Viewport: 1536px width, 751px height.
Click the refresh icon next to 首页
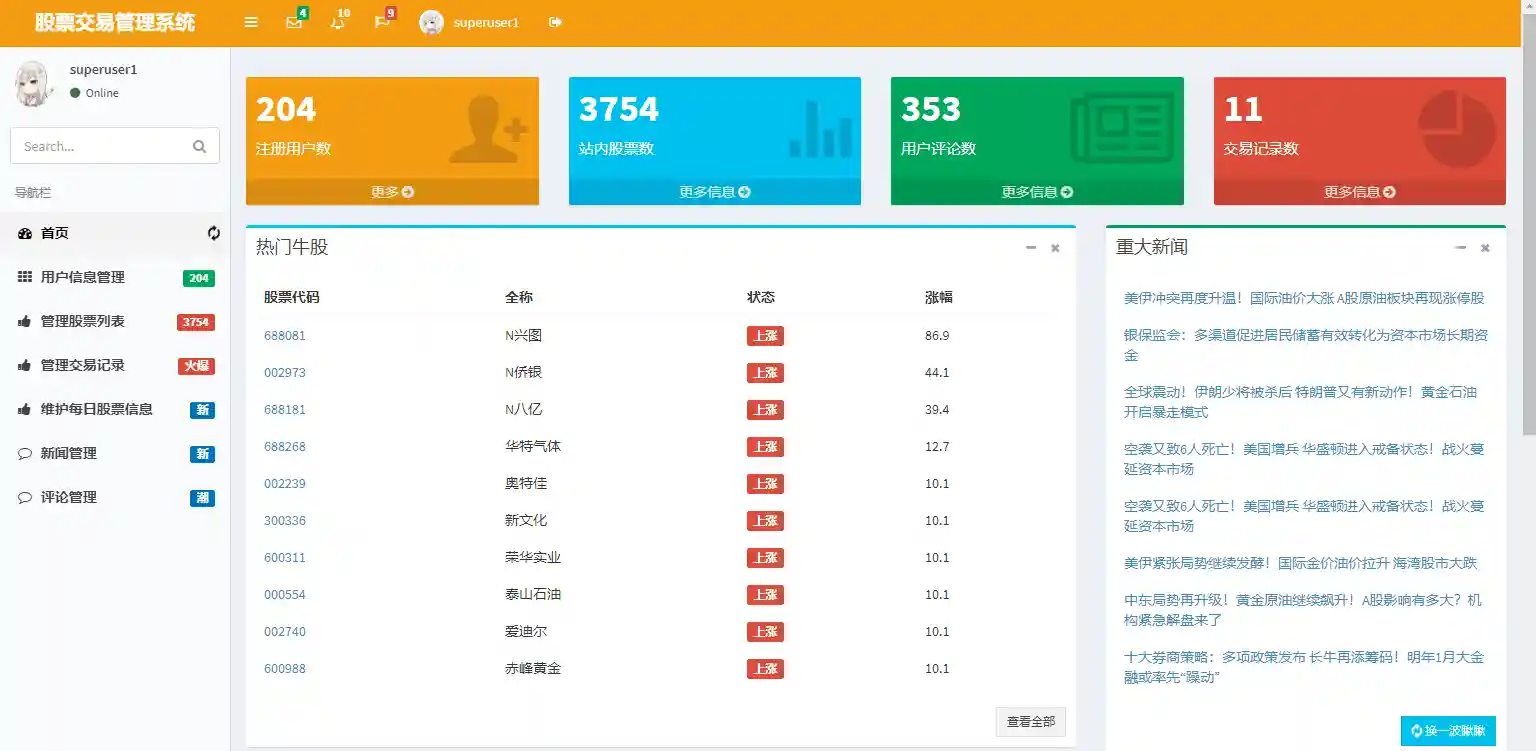213,233
